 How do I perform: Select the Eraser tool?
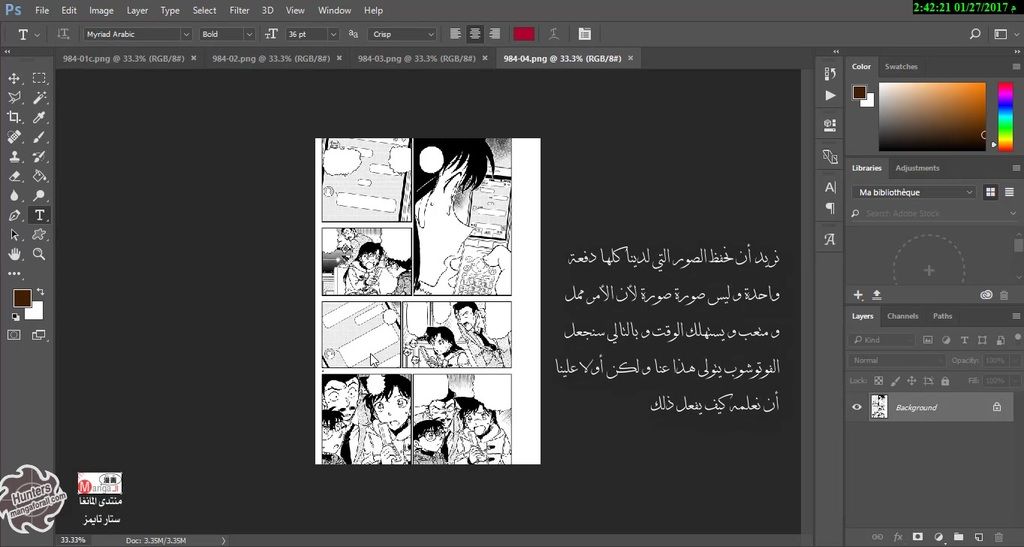[14, 176]
